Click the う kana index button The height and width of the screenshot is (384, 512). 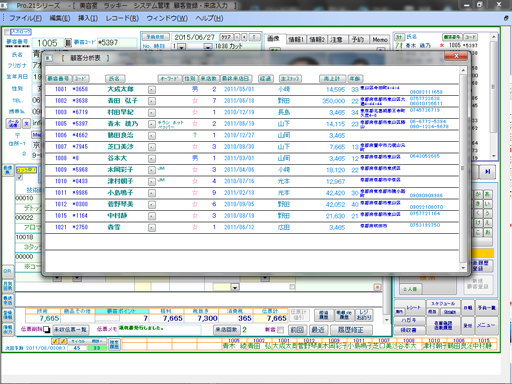pyautogui.click(x=487, y=213)
